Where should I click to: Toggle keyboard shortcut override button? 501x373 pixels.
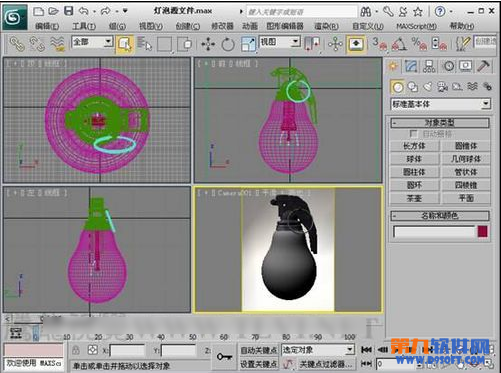tap(356, 44)
